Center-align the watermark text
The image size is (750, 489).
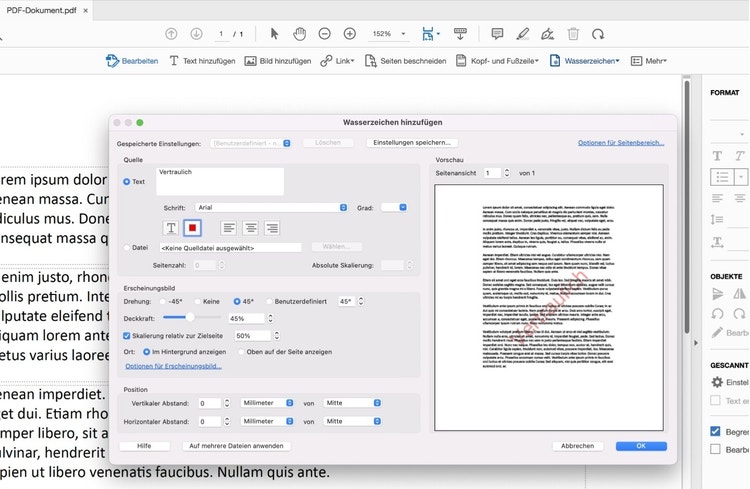click(x=250, y=229)
